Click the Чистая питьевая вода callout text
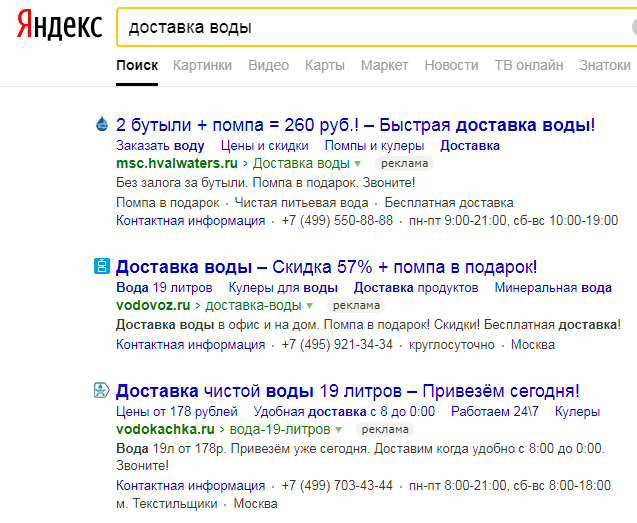Image resolution: width=637 pixels, height=523 pixels. [301, 202]
